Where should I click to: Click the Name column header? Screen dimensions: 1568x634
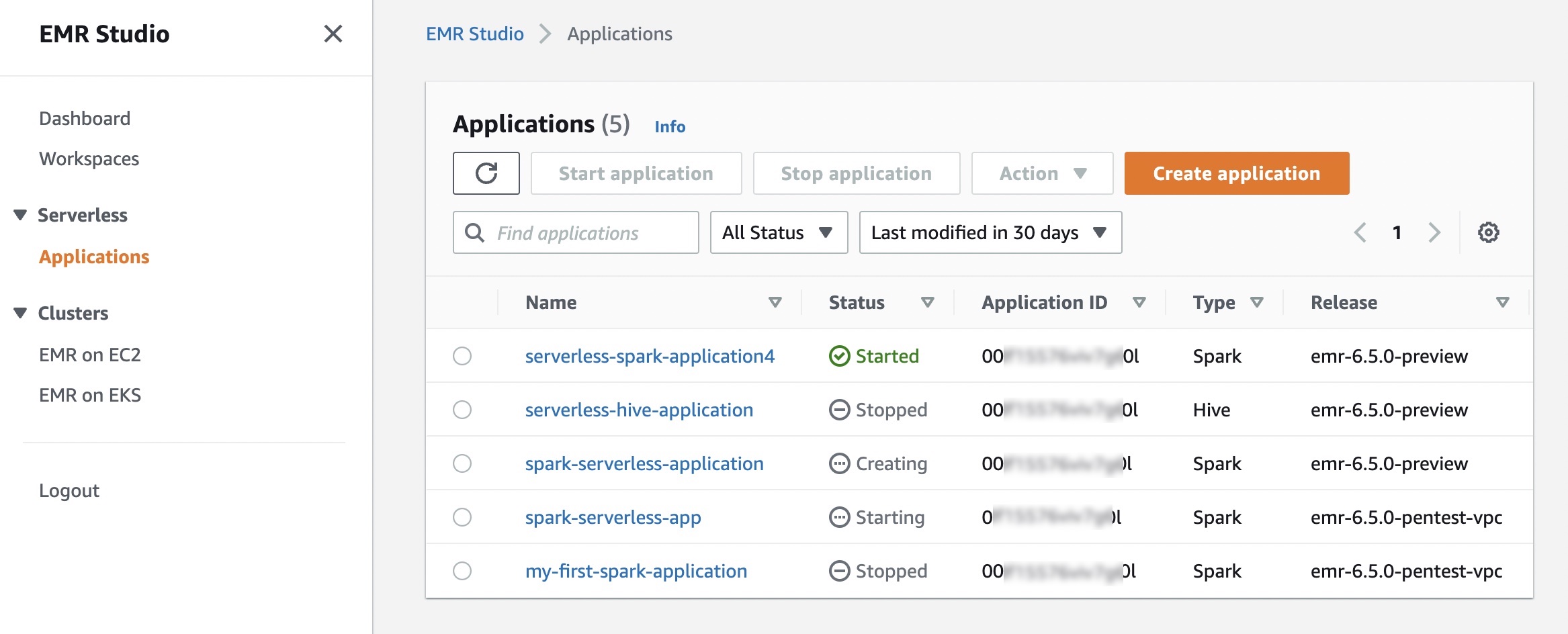tap(551, 302)
